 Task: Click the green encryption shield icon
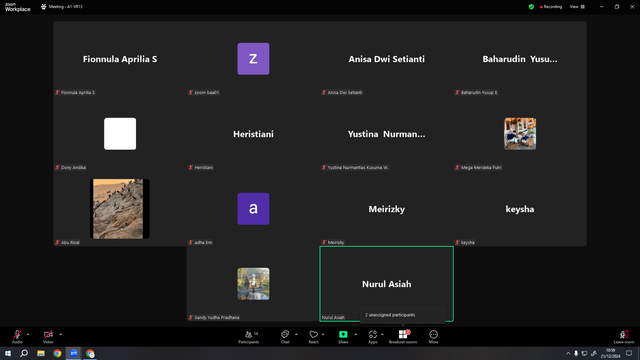coord(531,7)
